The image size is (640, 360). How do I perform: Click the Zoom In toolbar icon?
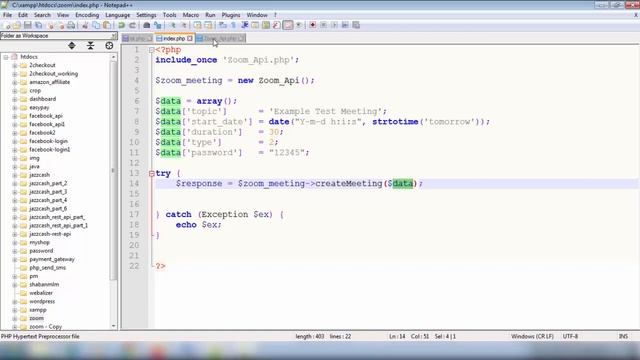pyautogui.click(x=173, y=25)
